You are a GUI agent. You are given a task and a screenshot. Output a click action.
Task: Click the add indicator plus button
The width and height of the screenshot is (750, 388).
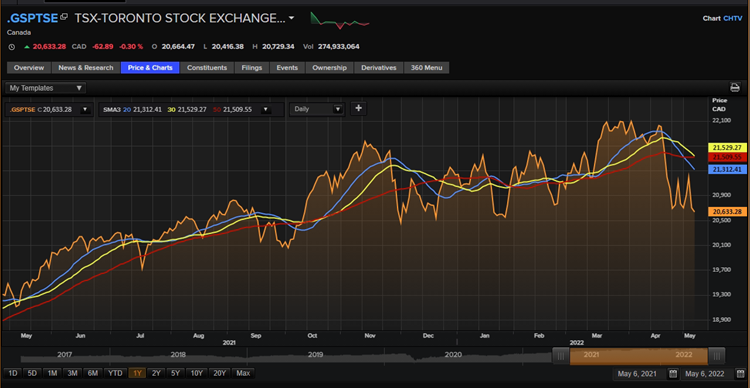pos(358,109)
